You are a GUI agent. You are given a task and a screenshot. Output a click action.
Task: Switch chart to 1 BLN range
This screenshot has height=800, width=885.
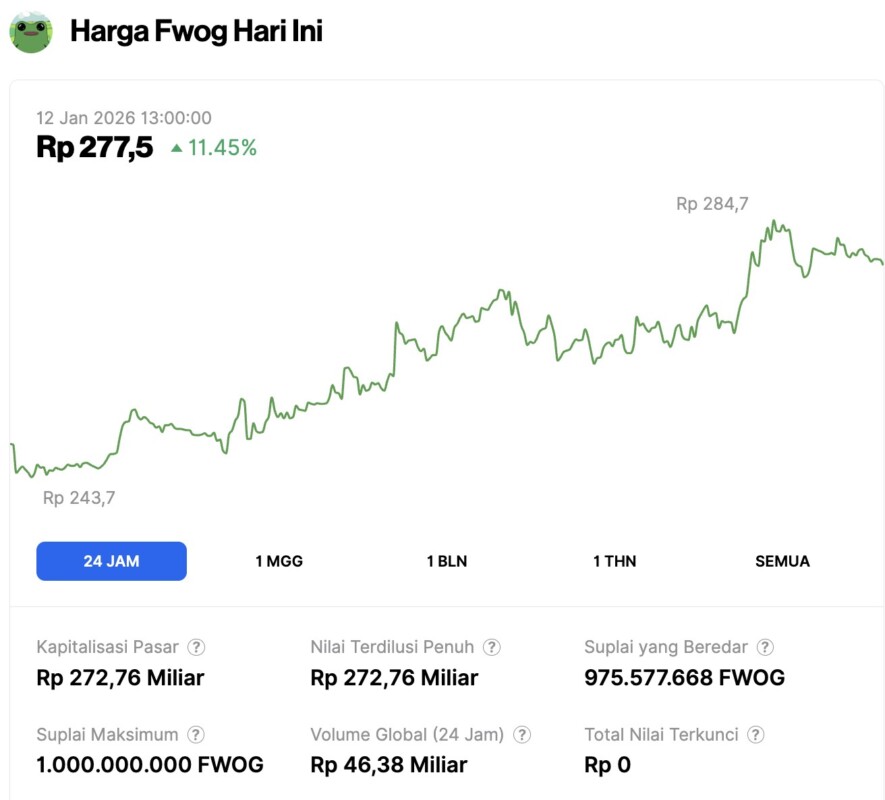point(447,561)
